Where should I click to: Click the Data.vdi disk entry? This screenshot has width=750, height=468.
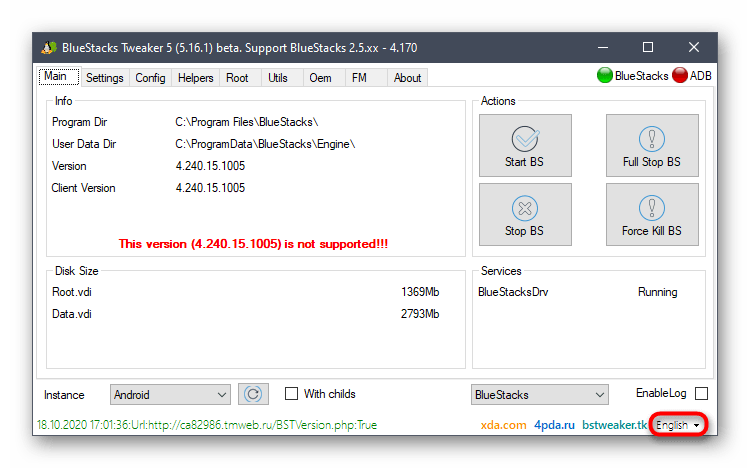click(x=72, y=314)
